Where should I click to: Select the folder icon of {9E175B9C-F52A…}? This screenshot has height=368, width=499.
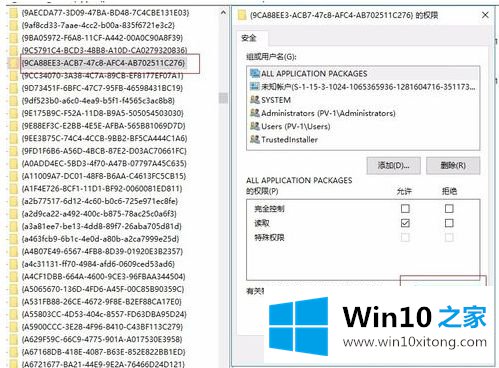coord(13,113)
